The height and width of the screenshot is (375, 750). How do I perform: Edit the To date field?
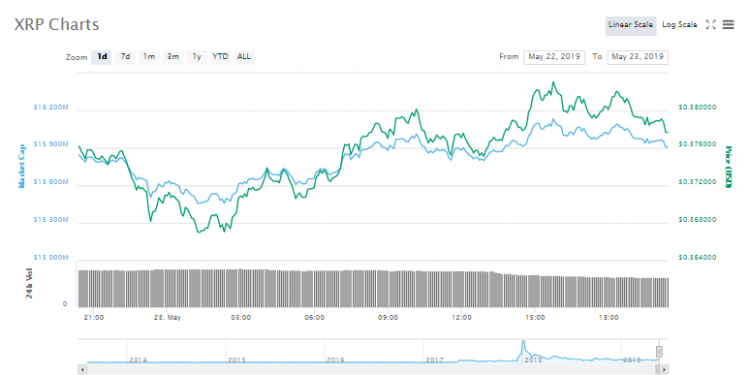(x=638, y=57)
